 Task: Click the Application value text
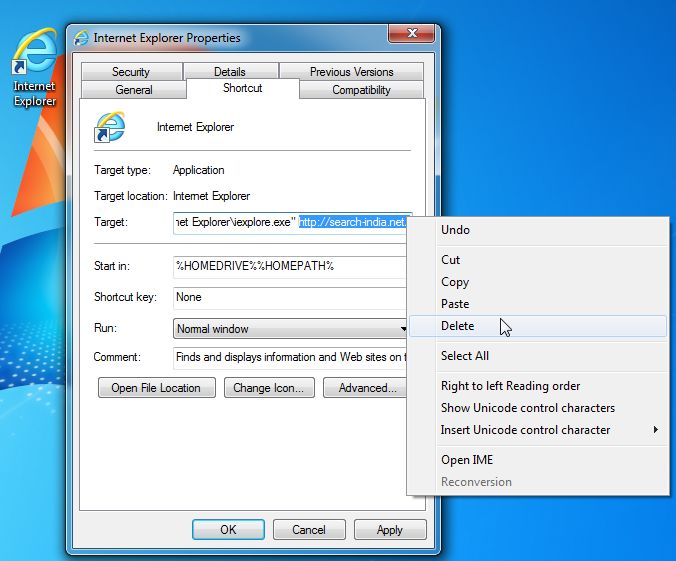tap(198, 170)
